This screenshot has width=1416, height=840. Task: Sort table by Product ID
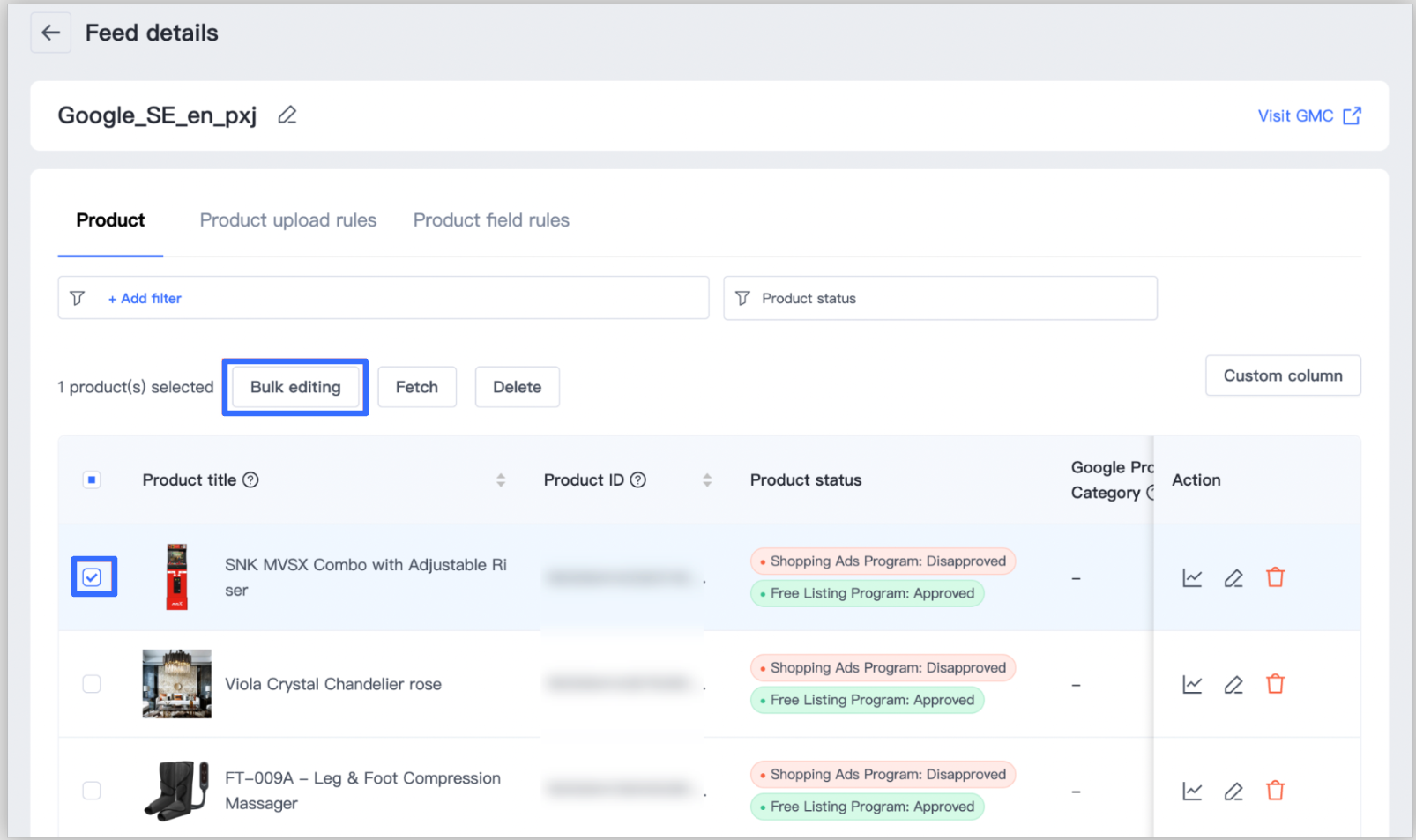[x=707, y=480]
